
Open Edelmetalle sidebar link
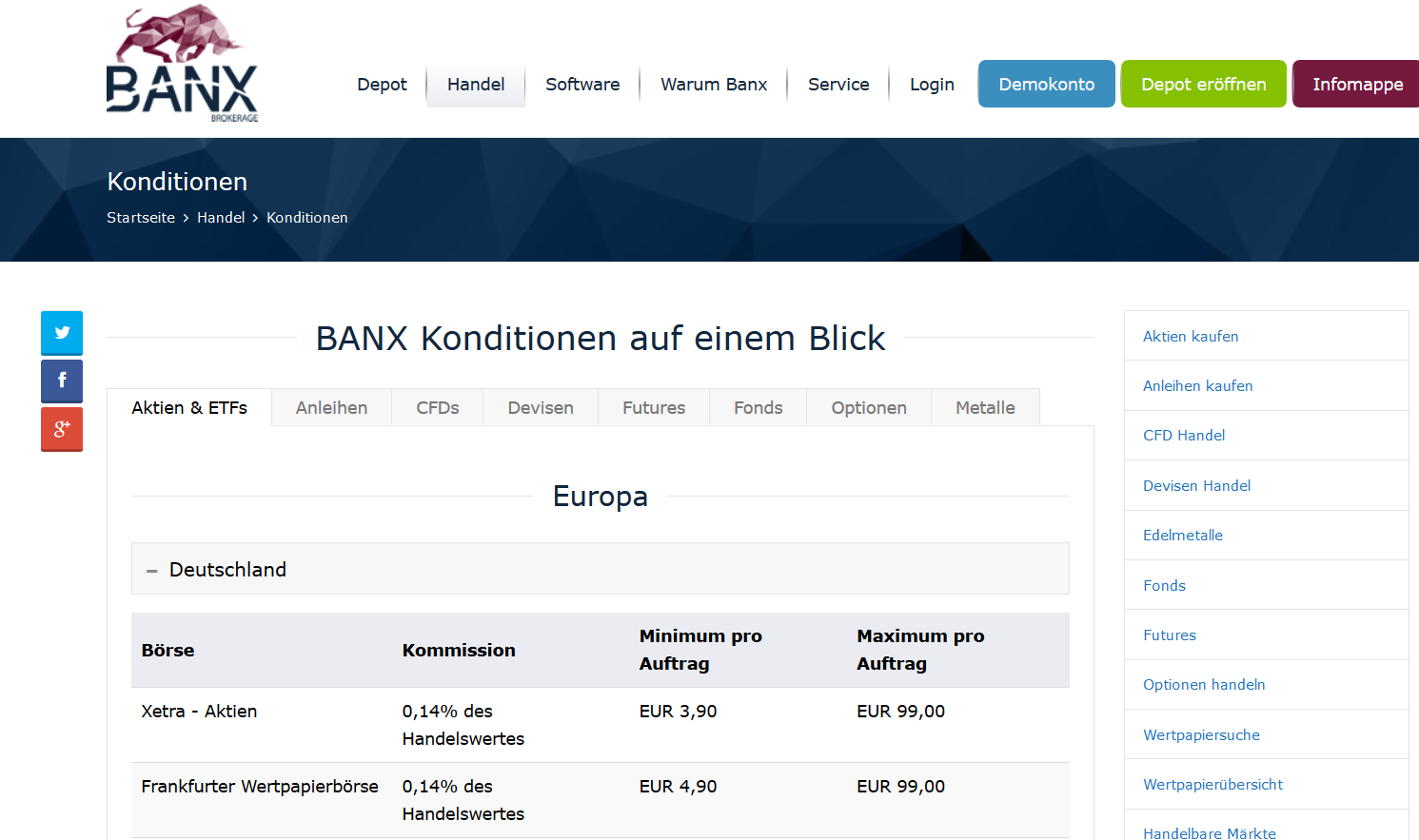(1183, 536)
